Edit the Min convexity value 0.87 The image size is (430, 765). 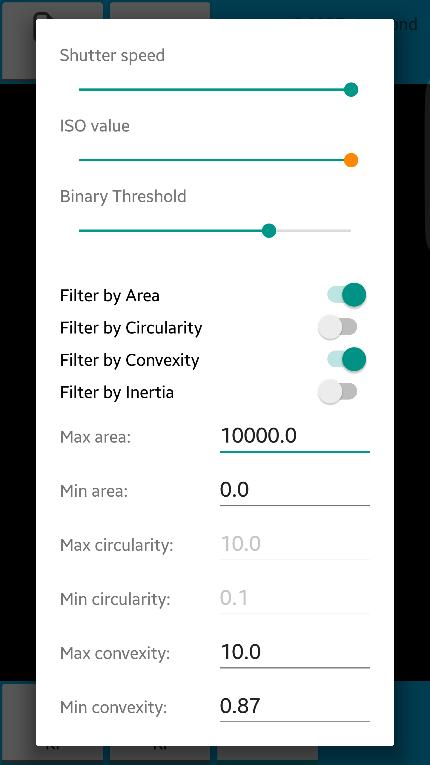(x=295, y=706)
